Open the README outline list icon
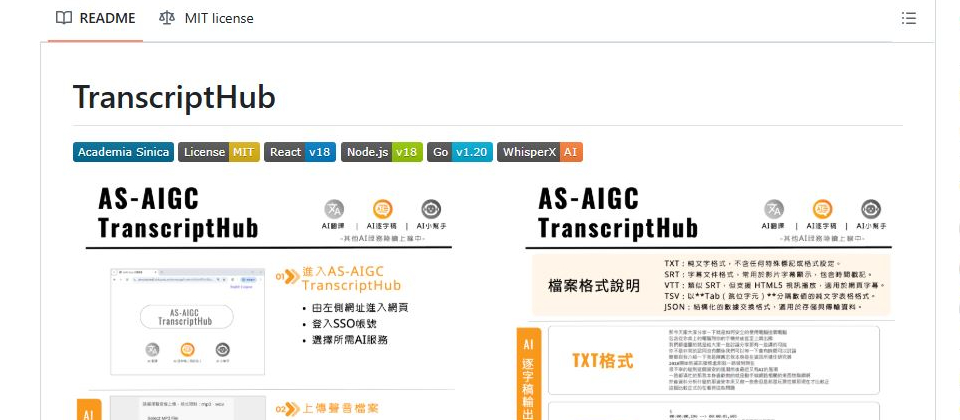 909,18
